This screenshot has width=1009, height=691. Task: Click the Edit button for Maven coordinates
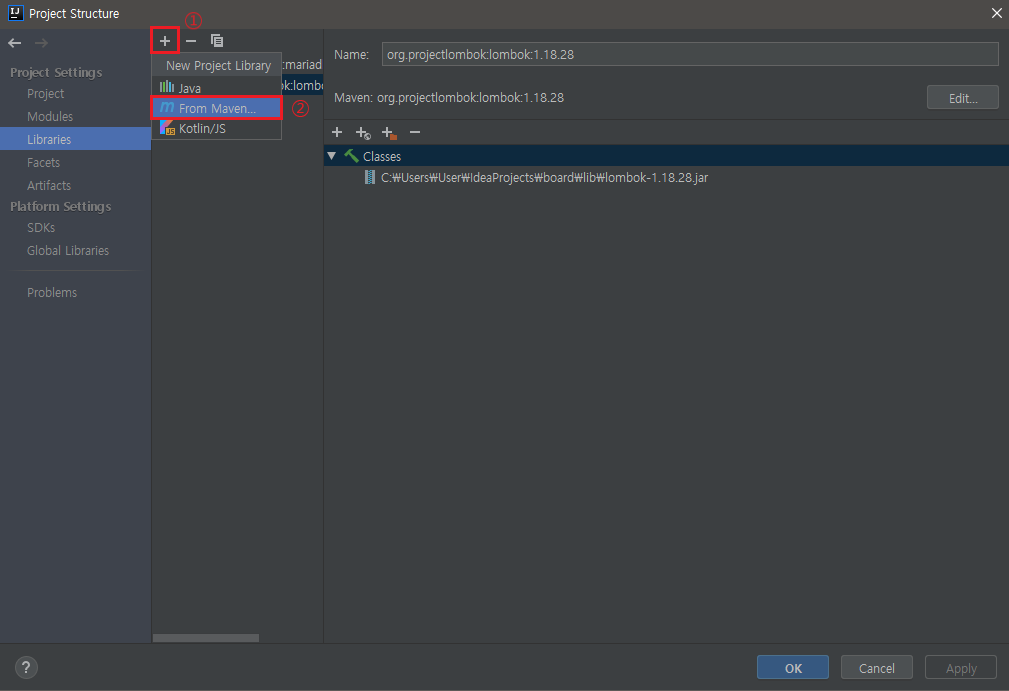click(961, 97)
